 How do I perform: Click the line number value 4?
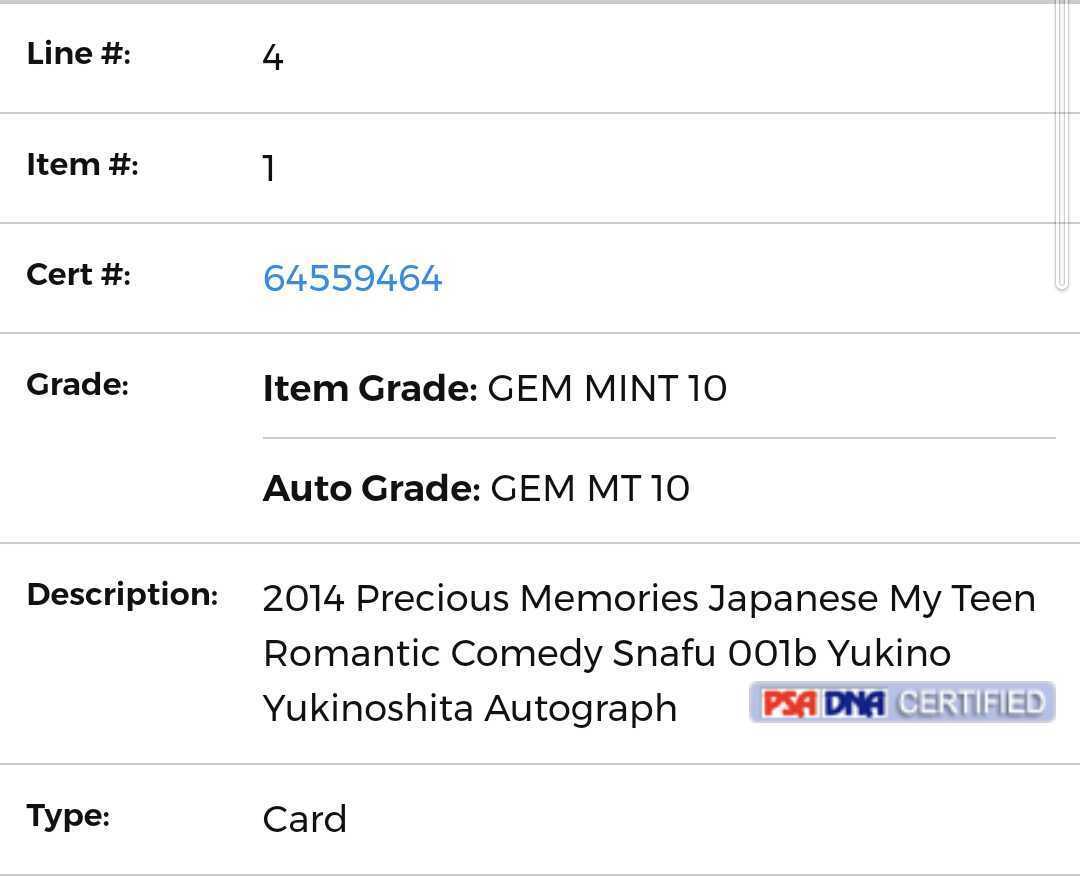point(273,57)
